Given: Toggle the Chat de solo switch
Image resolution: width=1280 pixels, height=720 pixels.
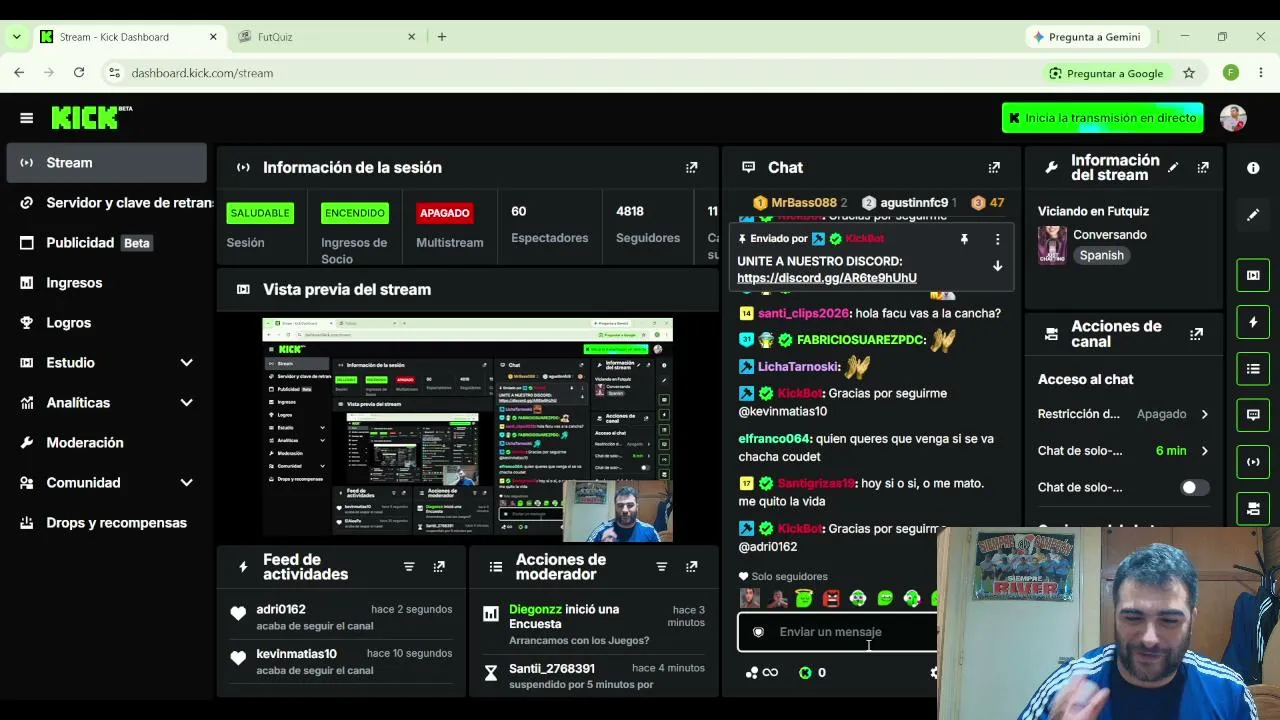Looking at the screenshot, I should [1194, 488].
